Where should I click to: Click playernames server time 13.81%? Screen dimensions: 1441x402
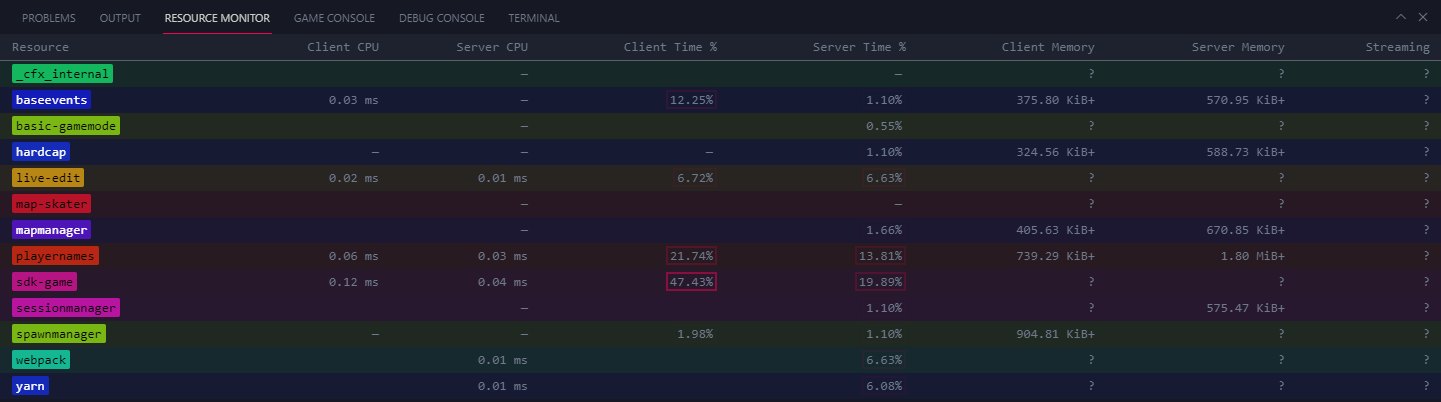pyautogui.click(x=881, y=256)
